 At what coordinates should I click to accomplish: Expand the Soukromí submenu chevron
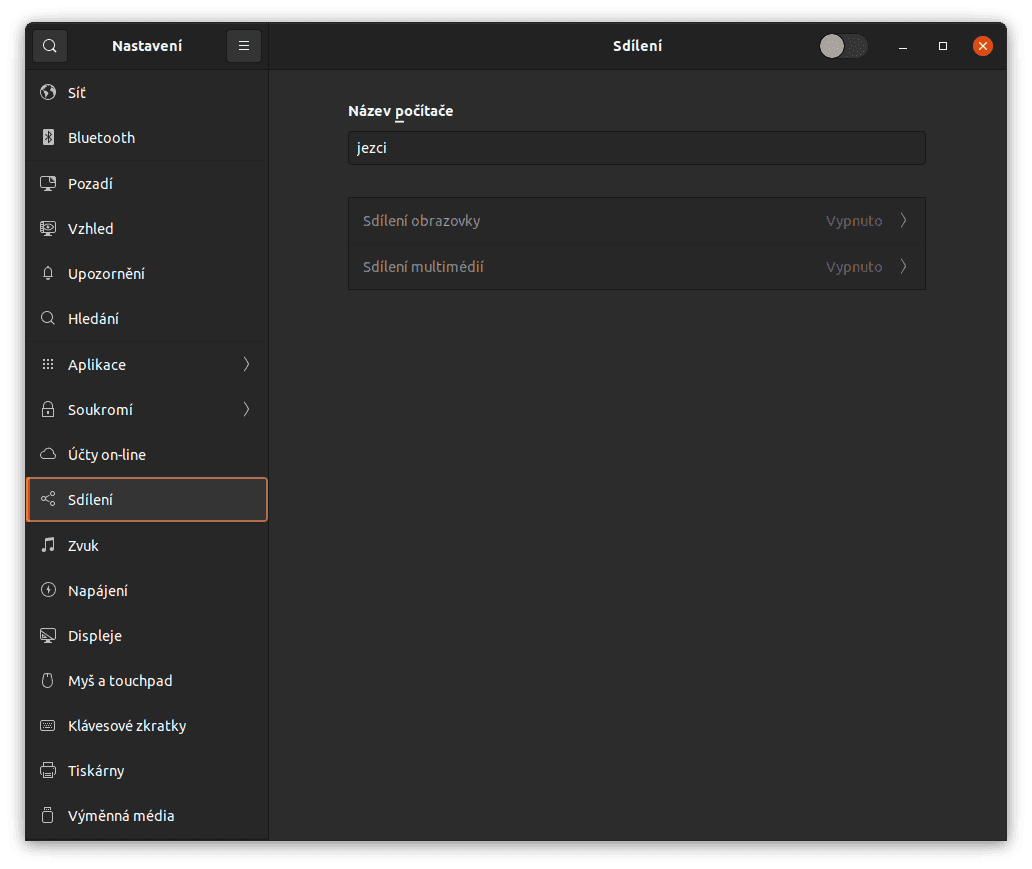tap(246, 410)
